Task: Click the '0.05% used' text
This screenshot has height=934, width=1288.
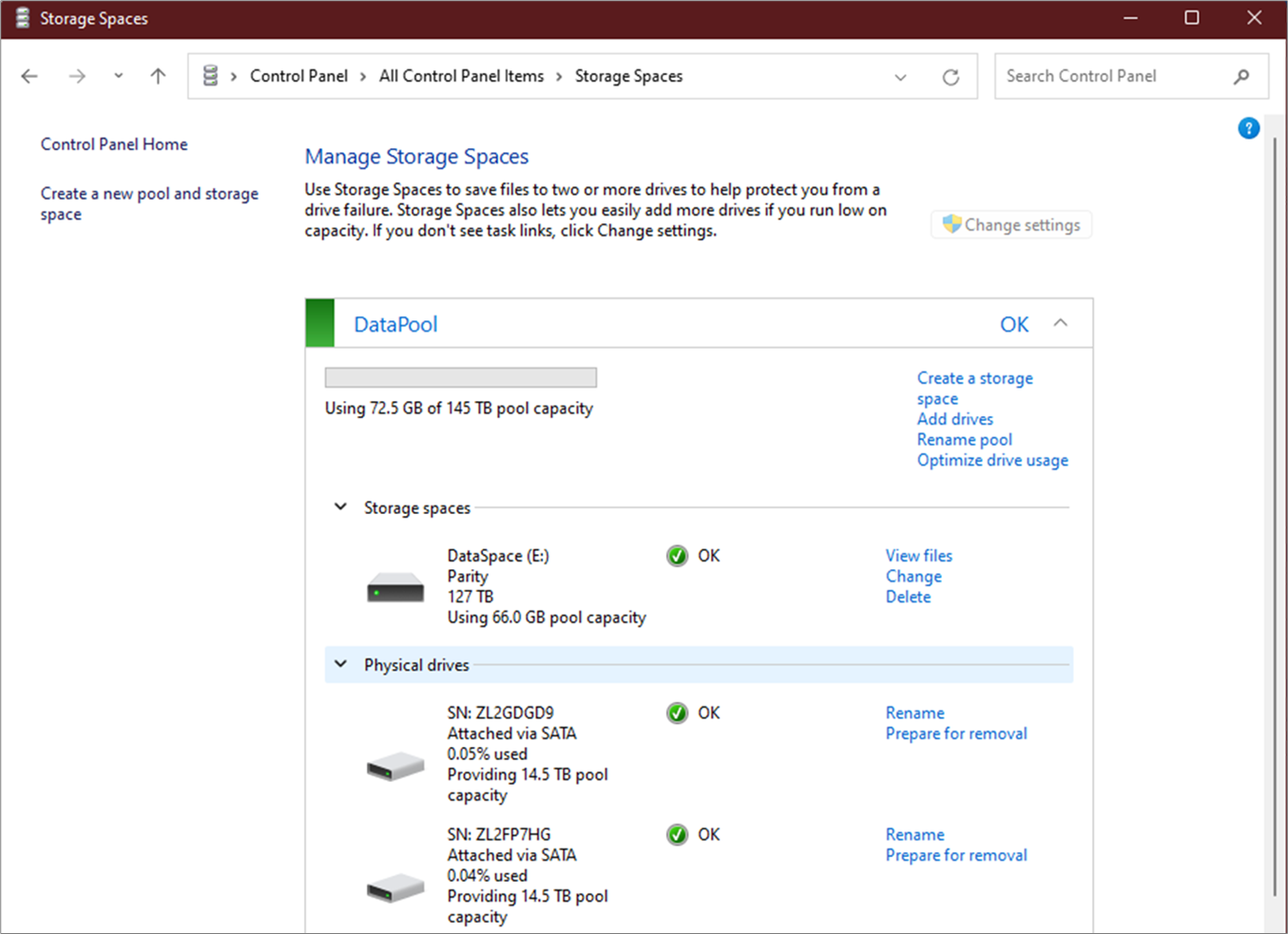Action: pyautogui.click(x=487, y=753)
